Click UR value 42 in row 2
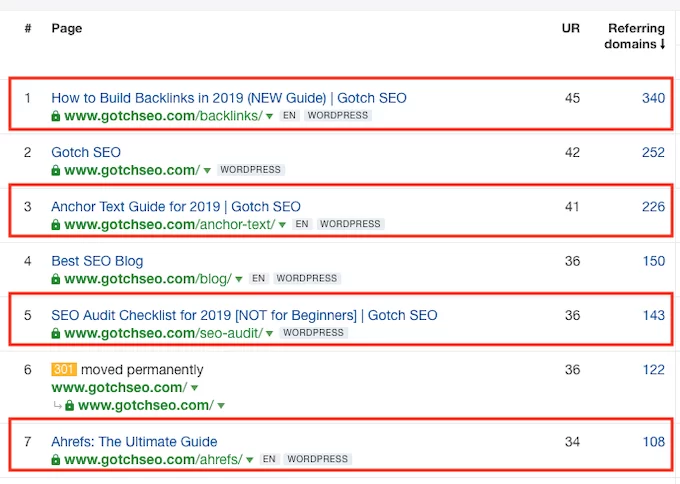Screen dimensions: 680x484 (572, 152)
